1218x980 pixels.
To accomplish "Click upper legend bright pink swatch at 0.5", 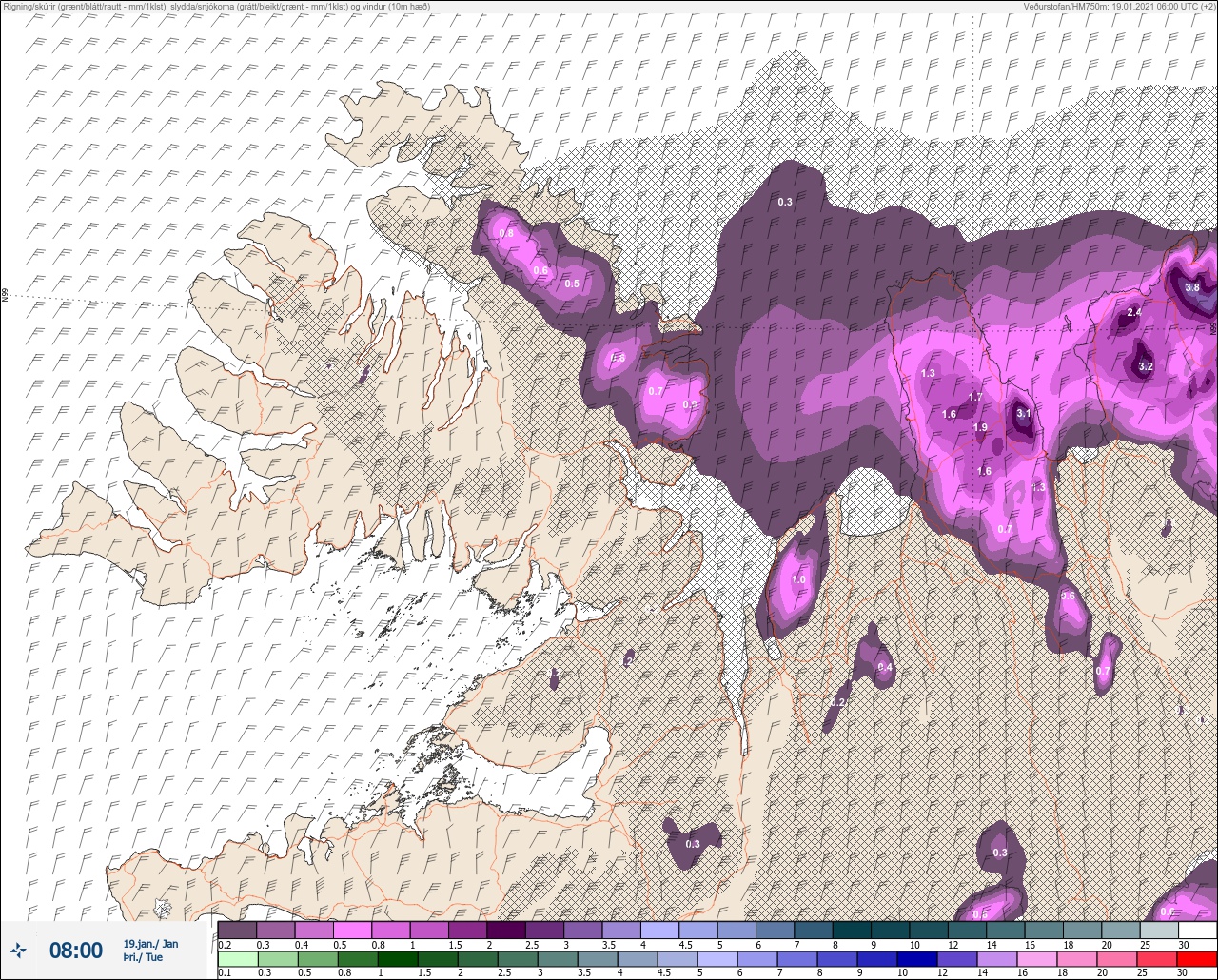I will click(352, 930).
